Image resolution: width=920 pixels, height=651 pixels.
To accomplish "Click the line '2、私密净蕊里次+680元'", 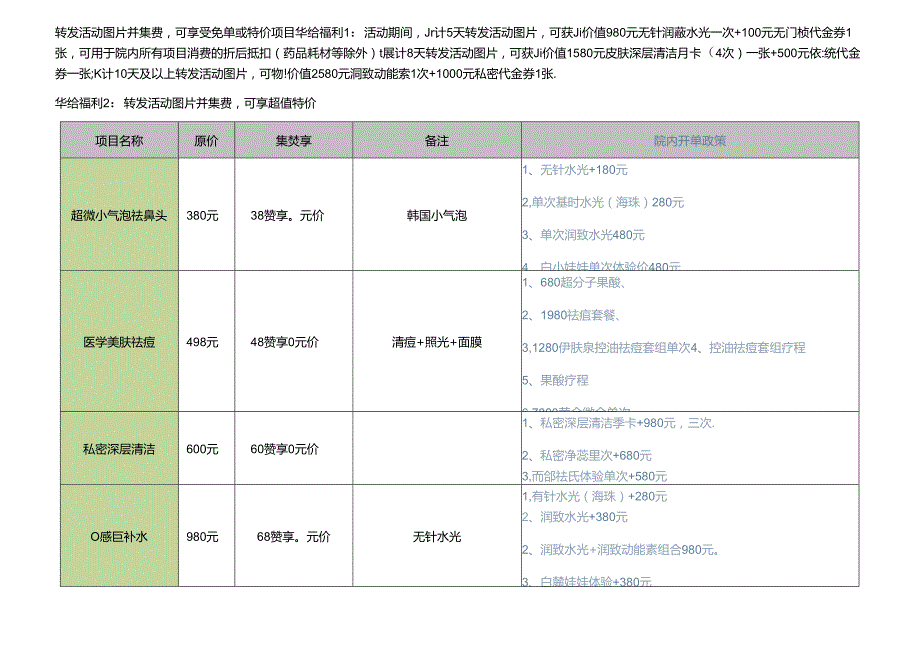I will click(x=587, y=456).
